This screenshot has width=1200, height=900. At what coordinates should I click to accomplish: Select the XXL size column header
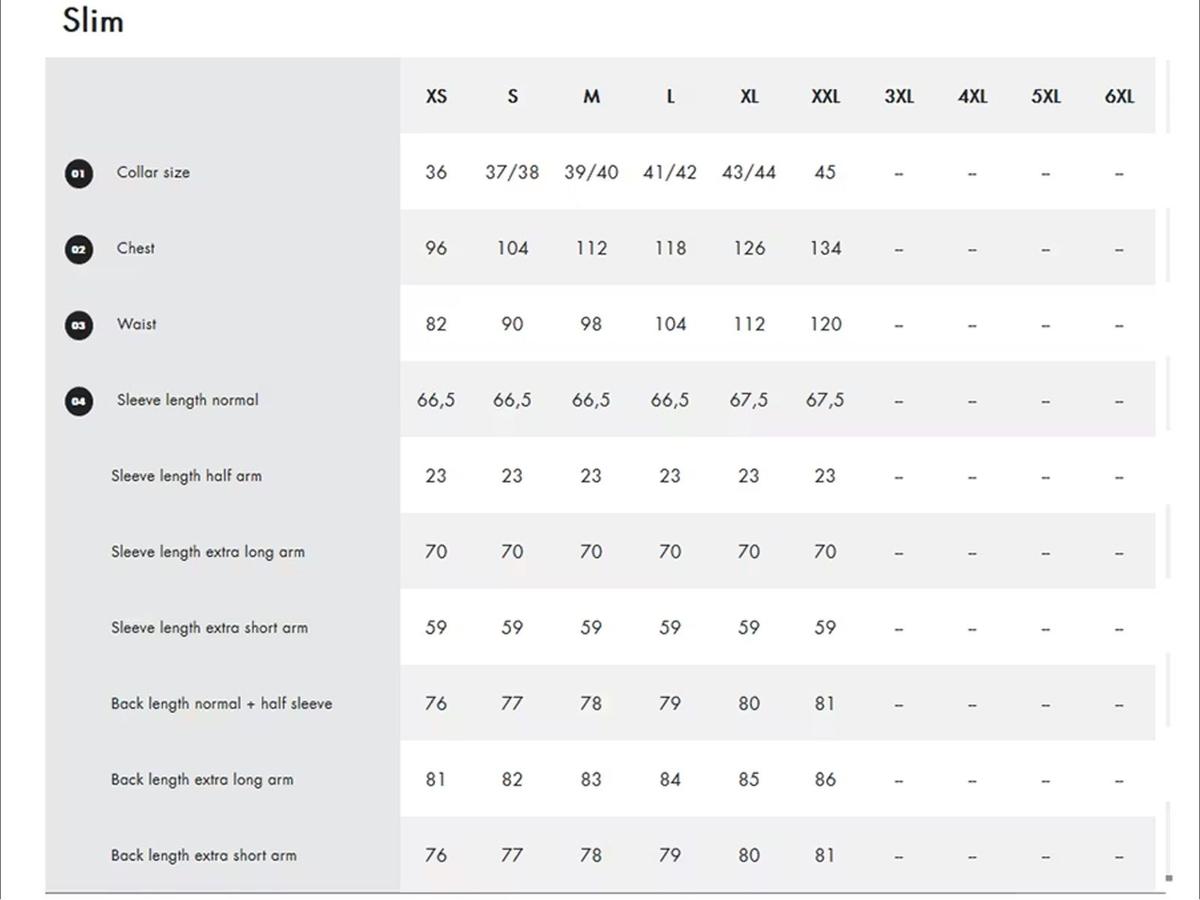pos(825,97)
